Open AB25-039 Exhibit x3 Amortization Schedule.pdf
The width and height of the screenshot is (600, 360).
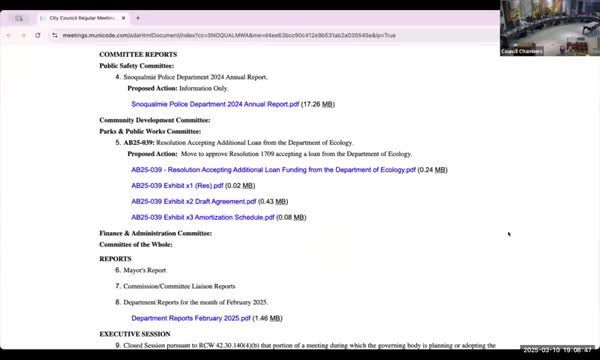(x=203, y=217)
